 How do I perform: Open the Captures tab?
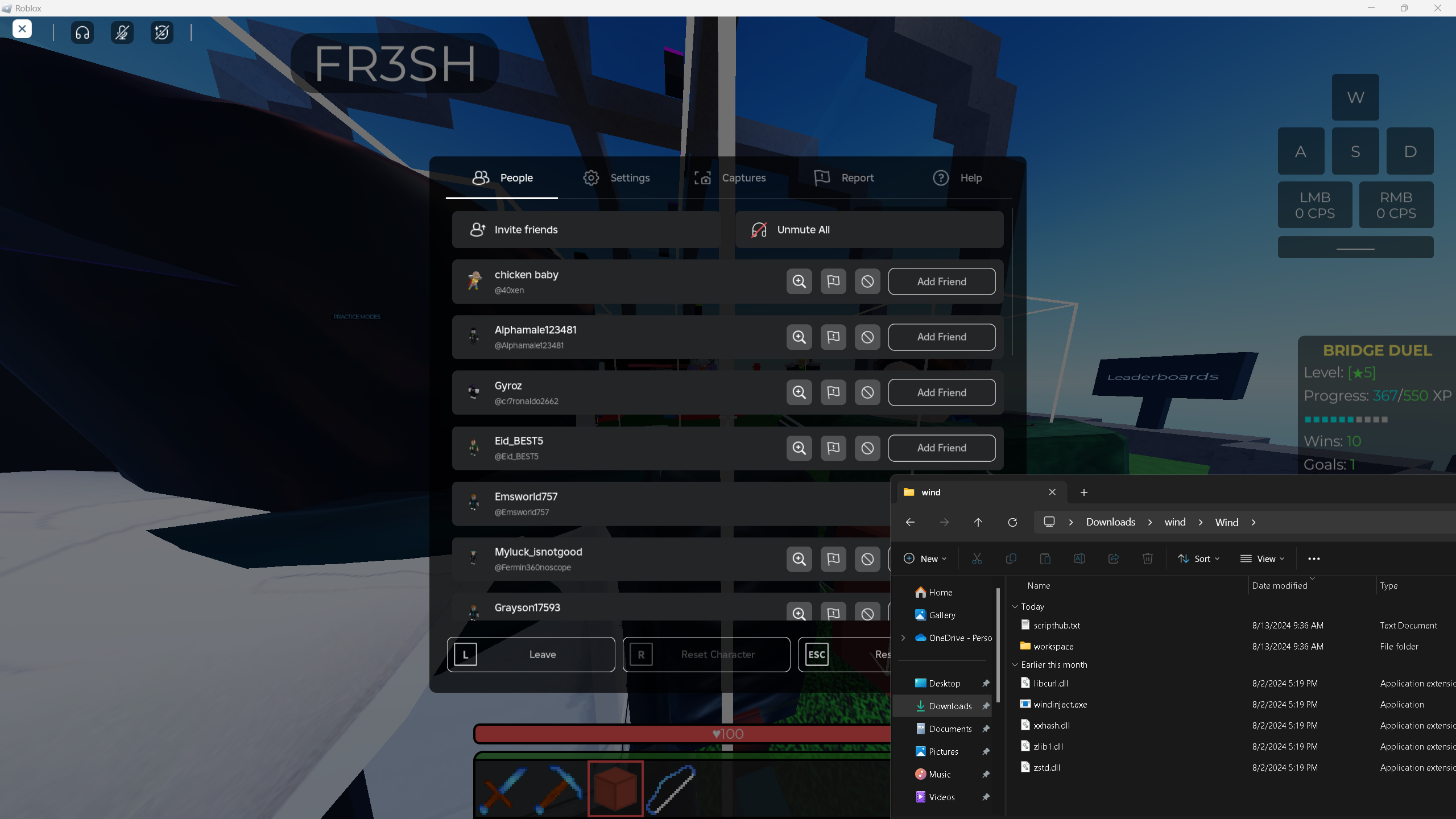730,178
